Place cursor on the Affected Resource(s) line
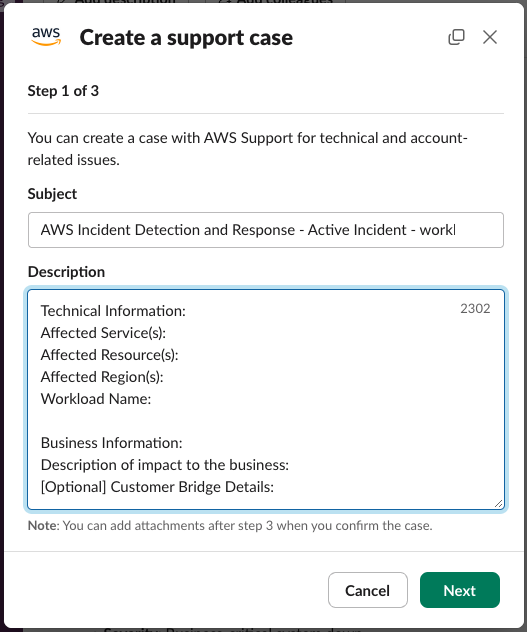The width and height of the screenshot is (527, 632). tap(110, 355)
